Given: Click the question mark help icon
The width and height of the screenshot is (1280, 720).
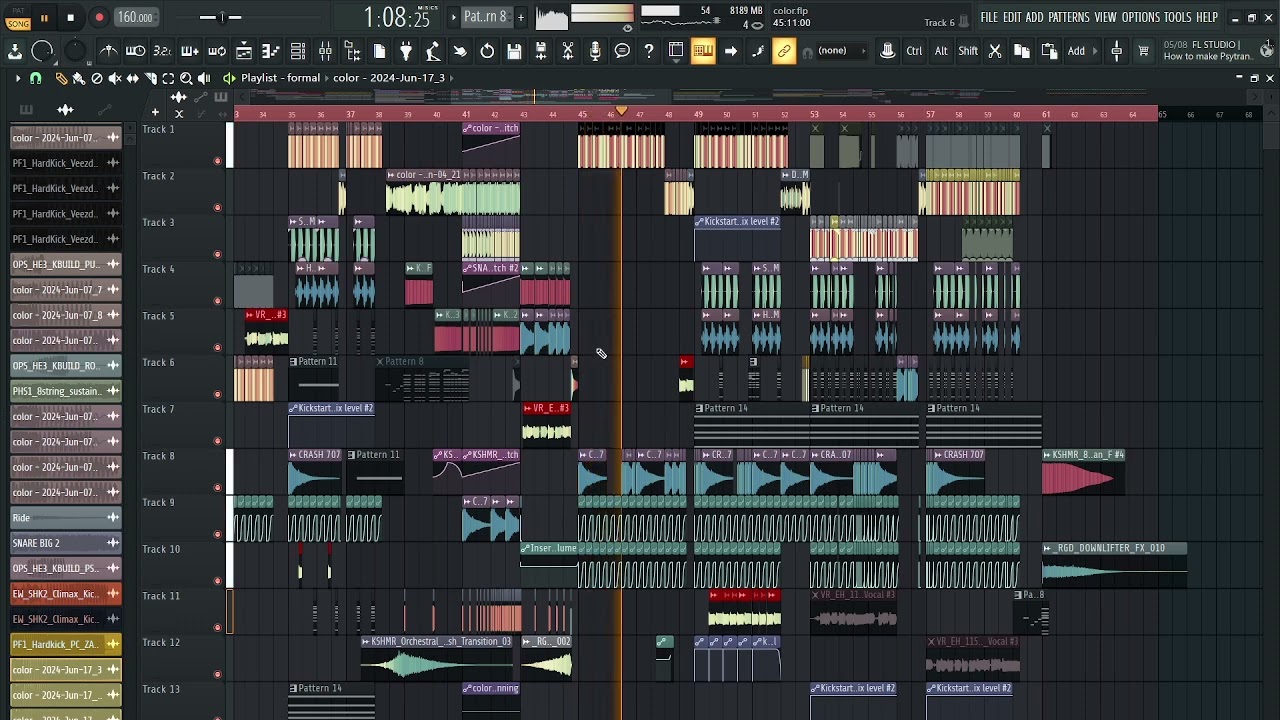Looking at the screenshot, I should click(649, 51).
